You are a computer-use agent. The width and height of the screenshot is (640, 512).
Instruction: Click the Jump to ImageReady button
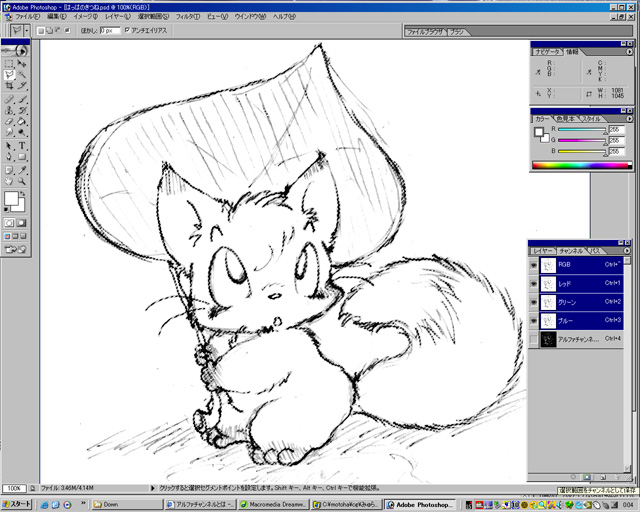pyautogui.click(x=15, y=249)
